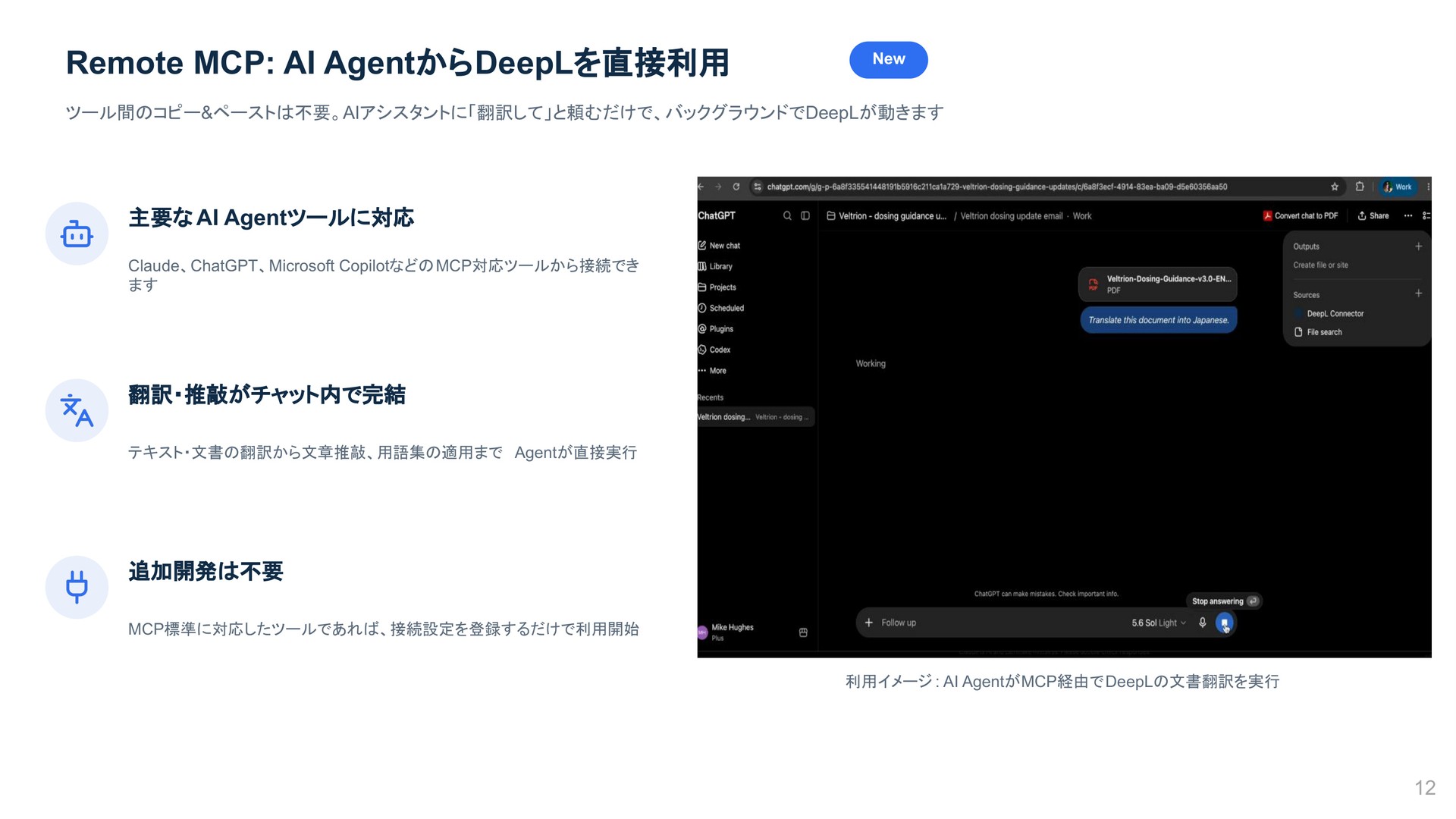Click the browser back arrow
The image size is (1456, 819).
point(701,187)
